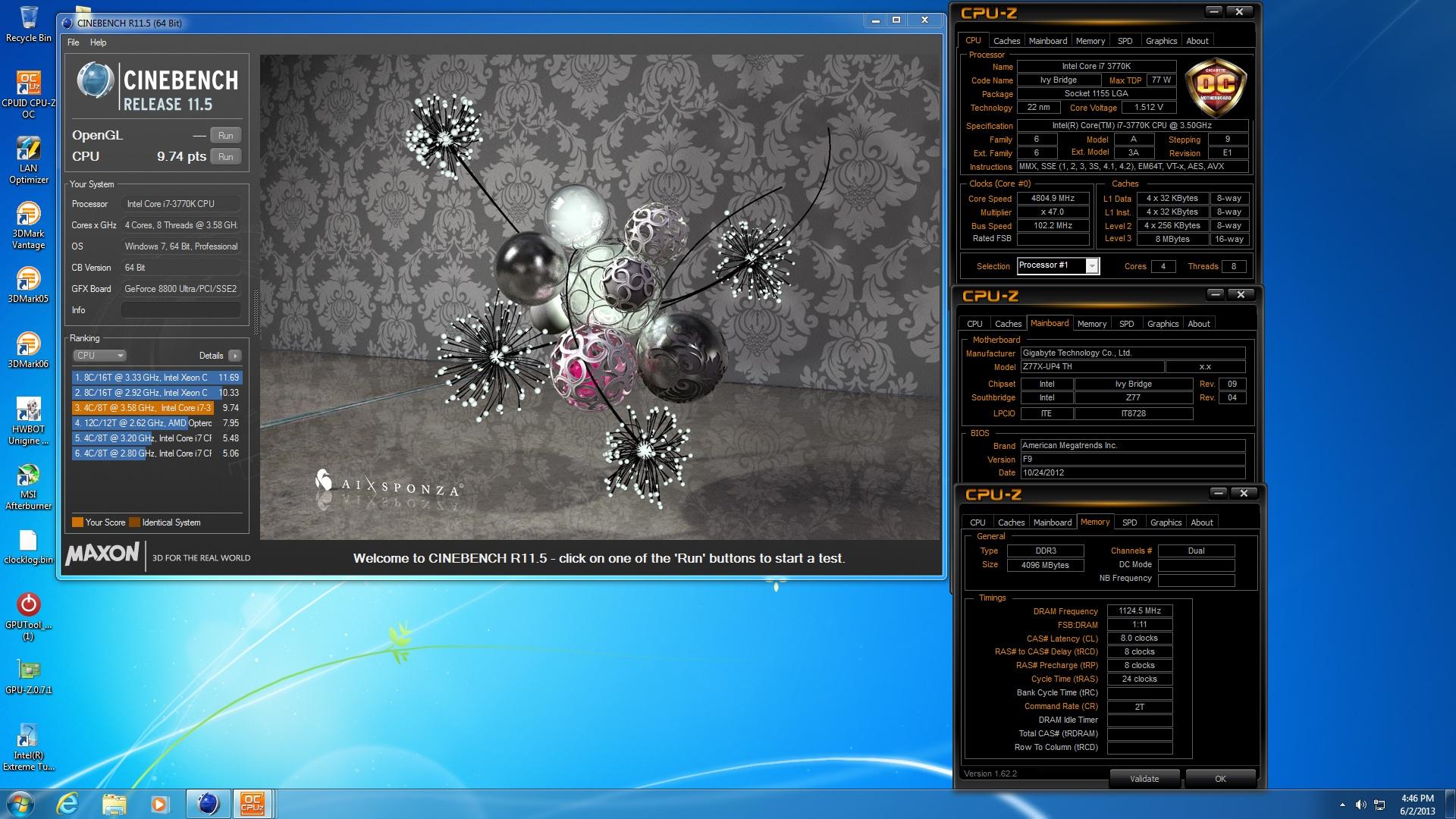Open Windows Media Player from taskbar
The height and width of the screenshot is (819, 1456).
tap(160, 804)
